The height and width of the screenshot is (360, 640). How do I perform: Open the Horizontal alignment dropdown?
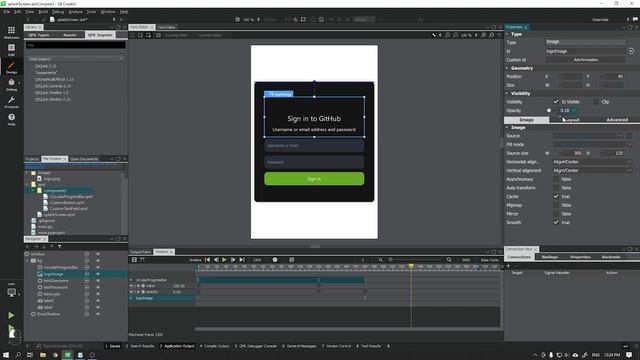pos(593,162)
